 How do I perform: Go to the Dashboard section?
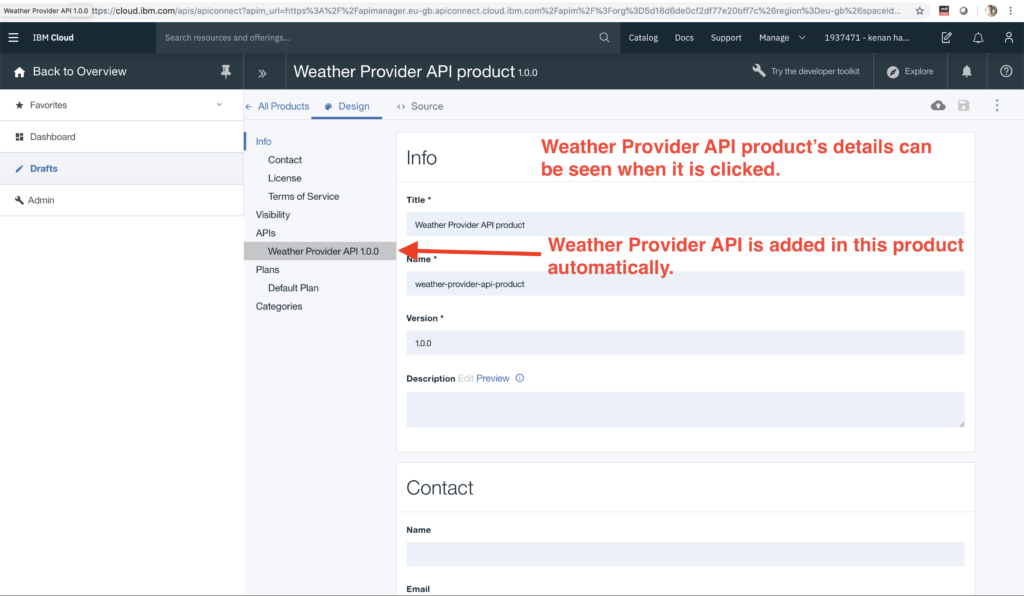click(121, 137)
